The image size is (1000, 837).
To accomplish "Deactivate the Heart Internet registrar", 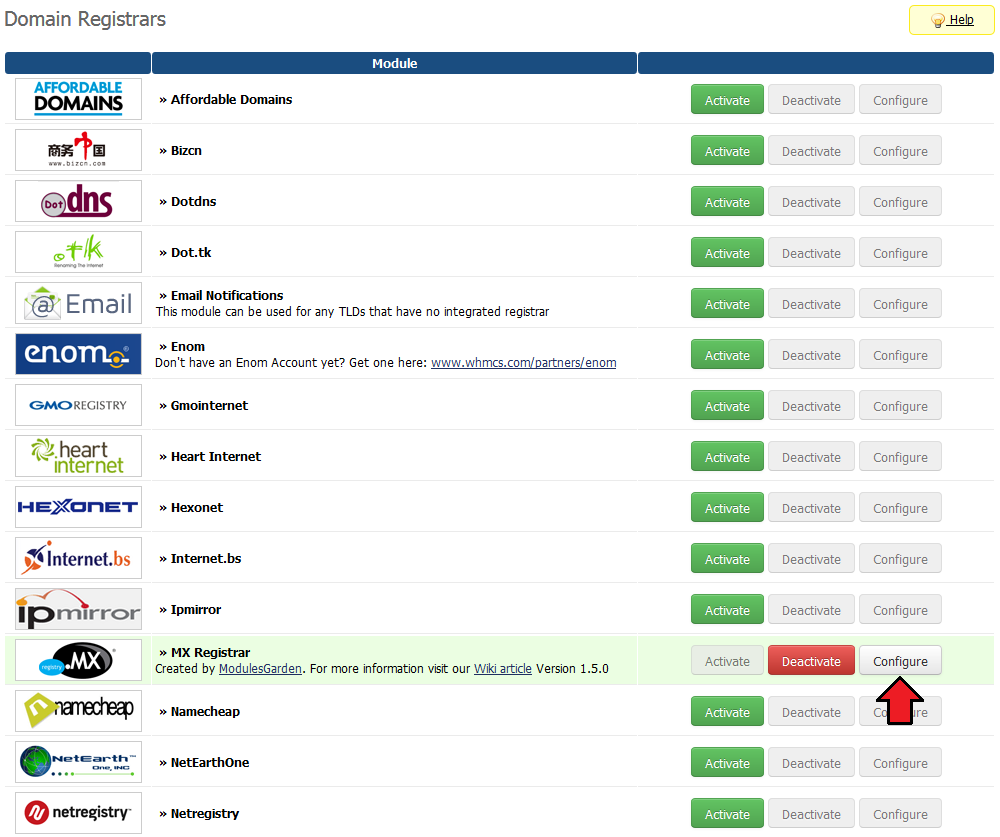I will click(811, 457).
